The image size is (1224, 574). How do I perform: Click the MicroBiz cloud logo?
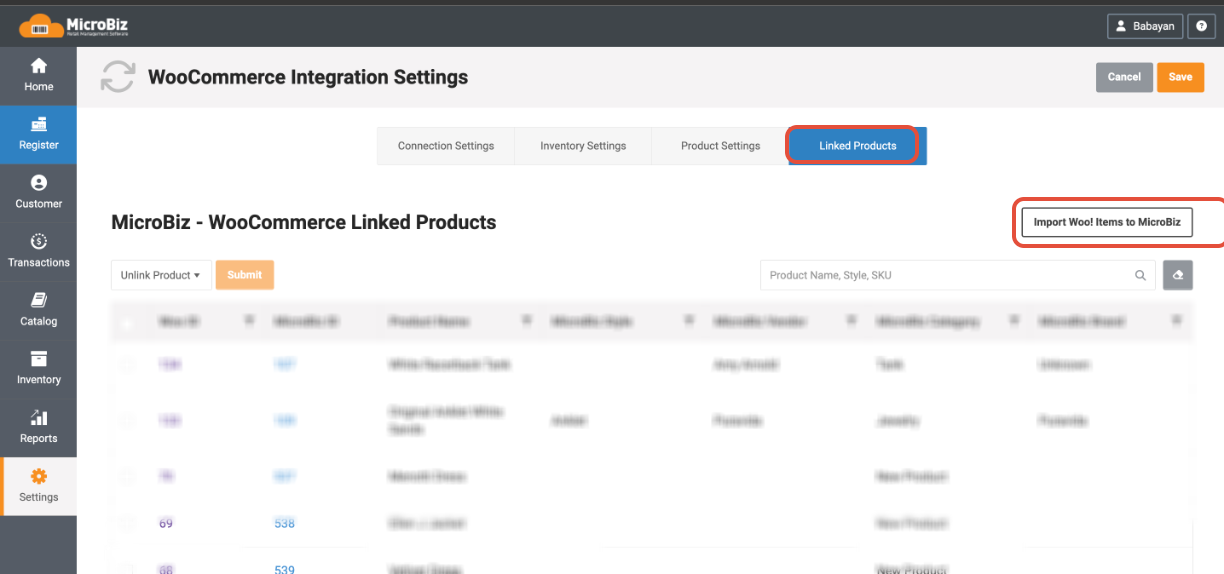pos(74,25)
